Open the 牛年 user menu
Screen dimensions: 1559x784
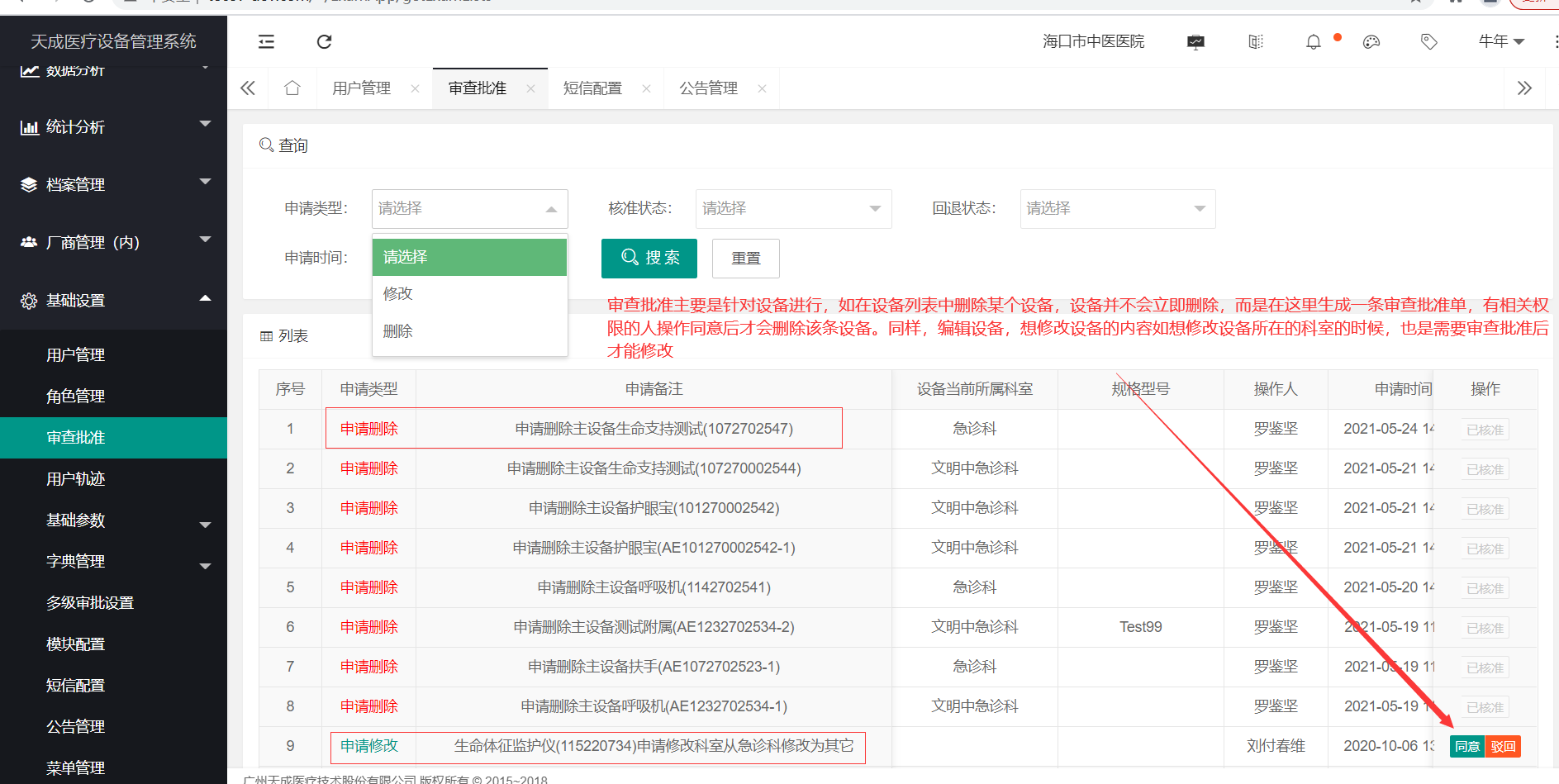tap(1501, 41)
